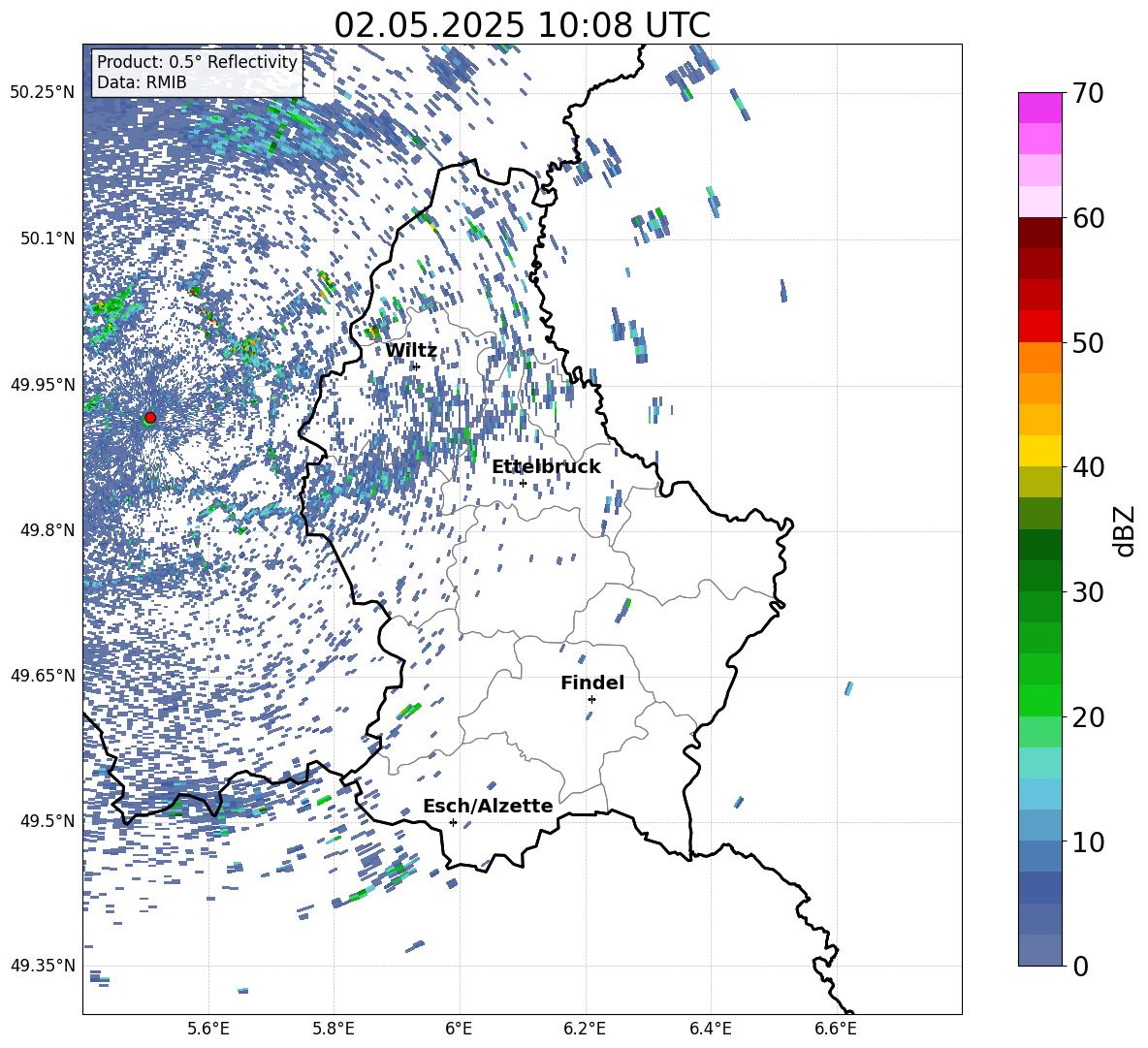The image size is (1148, 1048).
Task: Click the orange colorbar segment below 50
Action: (x=1039, y=357)
